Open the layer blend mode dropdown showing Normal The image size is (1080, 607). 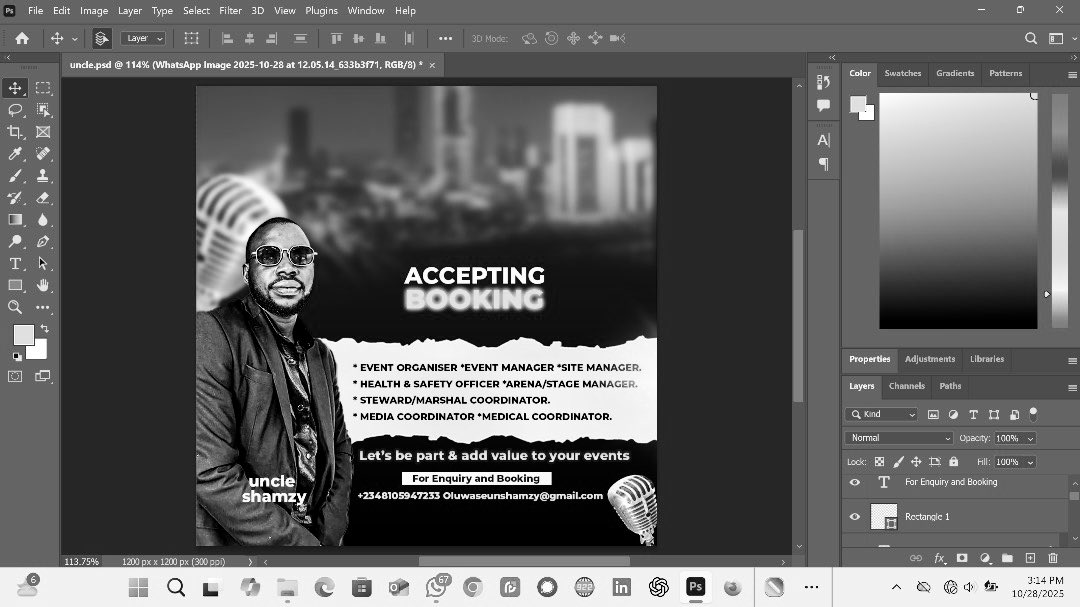click(897, 437)
